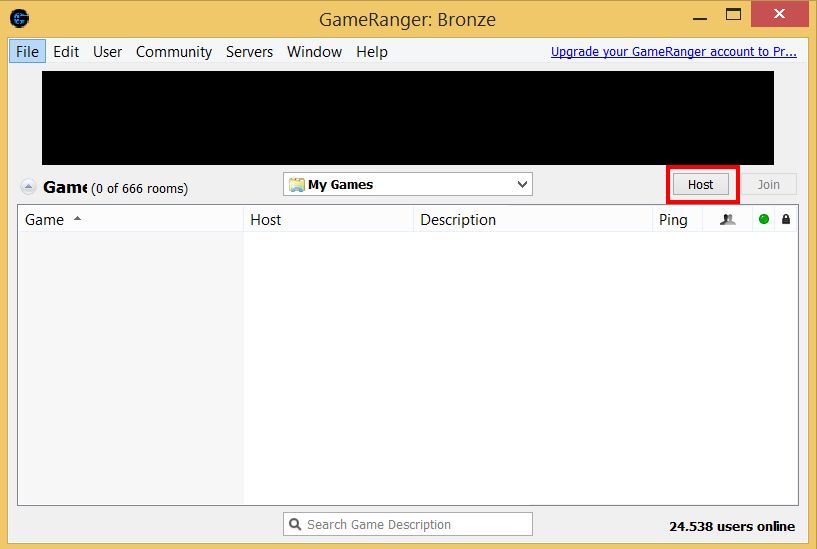Click the green status dot column header
This screenshot has width=817, height=549.
pyautogui.click(x=764, y=219)
